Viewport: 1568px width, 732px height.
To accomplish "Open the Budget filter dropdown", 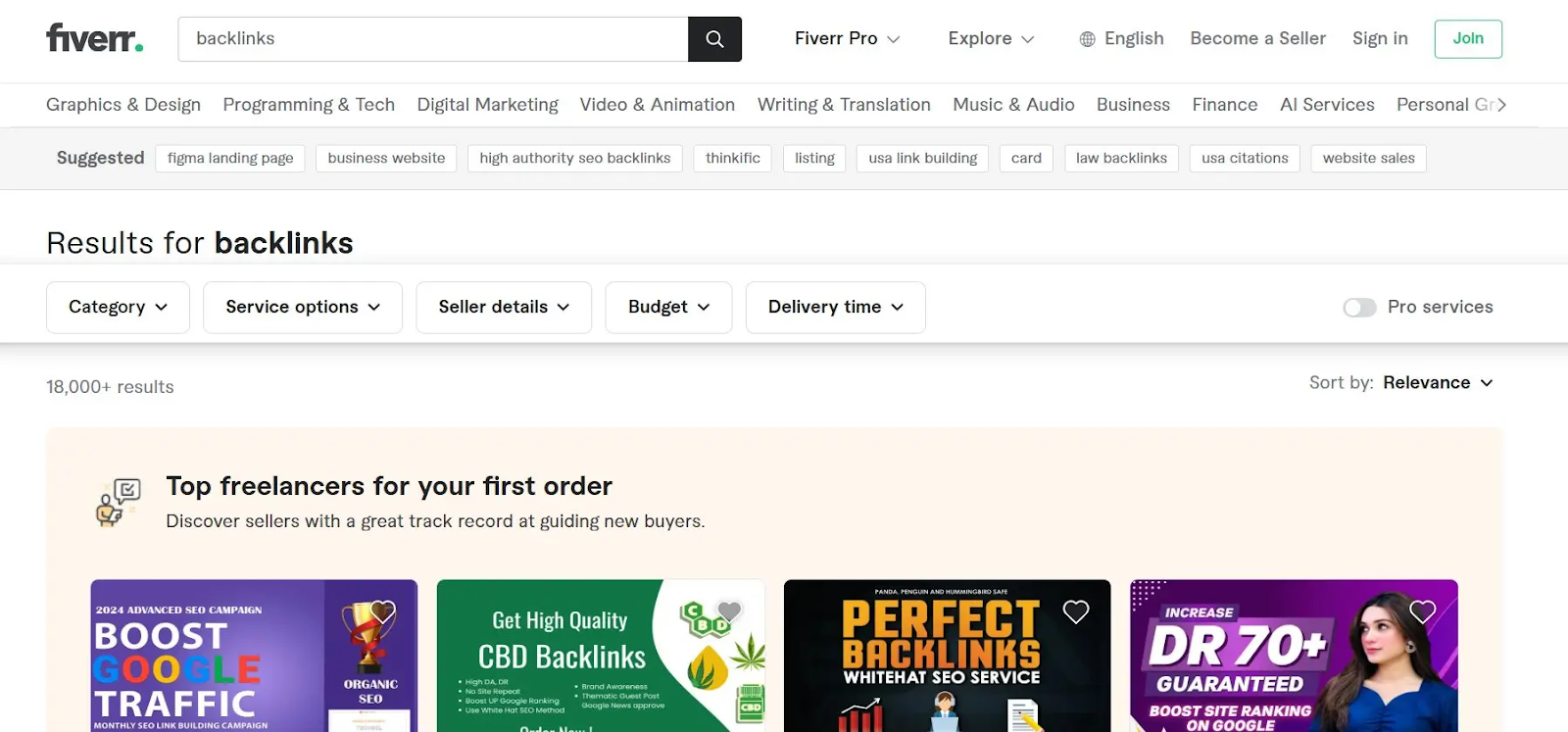I will pyautogui.click(x=668, y=308).
